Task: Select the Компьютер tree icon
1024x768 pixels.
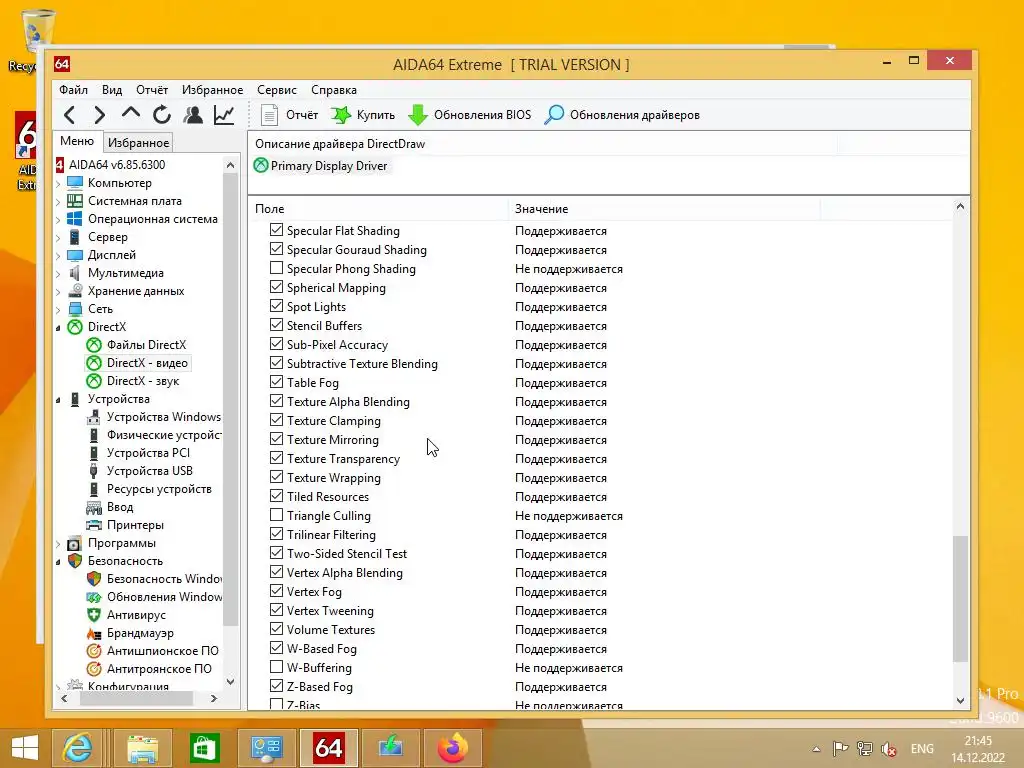Action: point(75,183)
